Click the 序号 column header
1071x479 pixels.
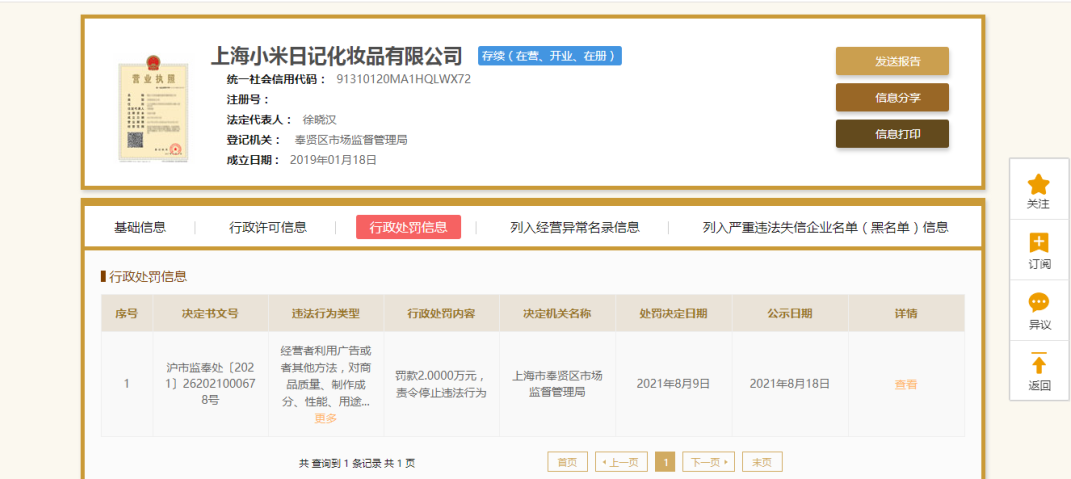pos(126,314)
